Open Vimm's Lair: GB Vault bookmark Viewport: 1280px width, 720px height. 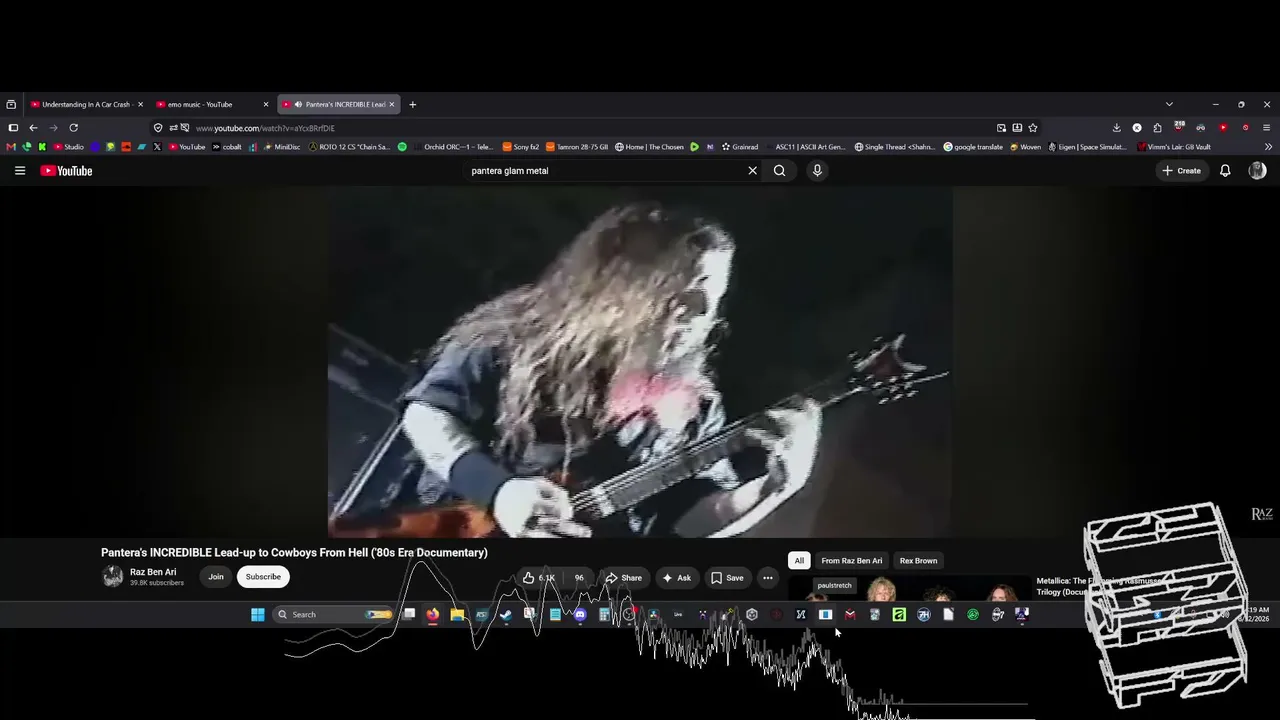(x=1174, y=147)
